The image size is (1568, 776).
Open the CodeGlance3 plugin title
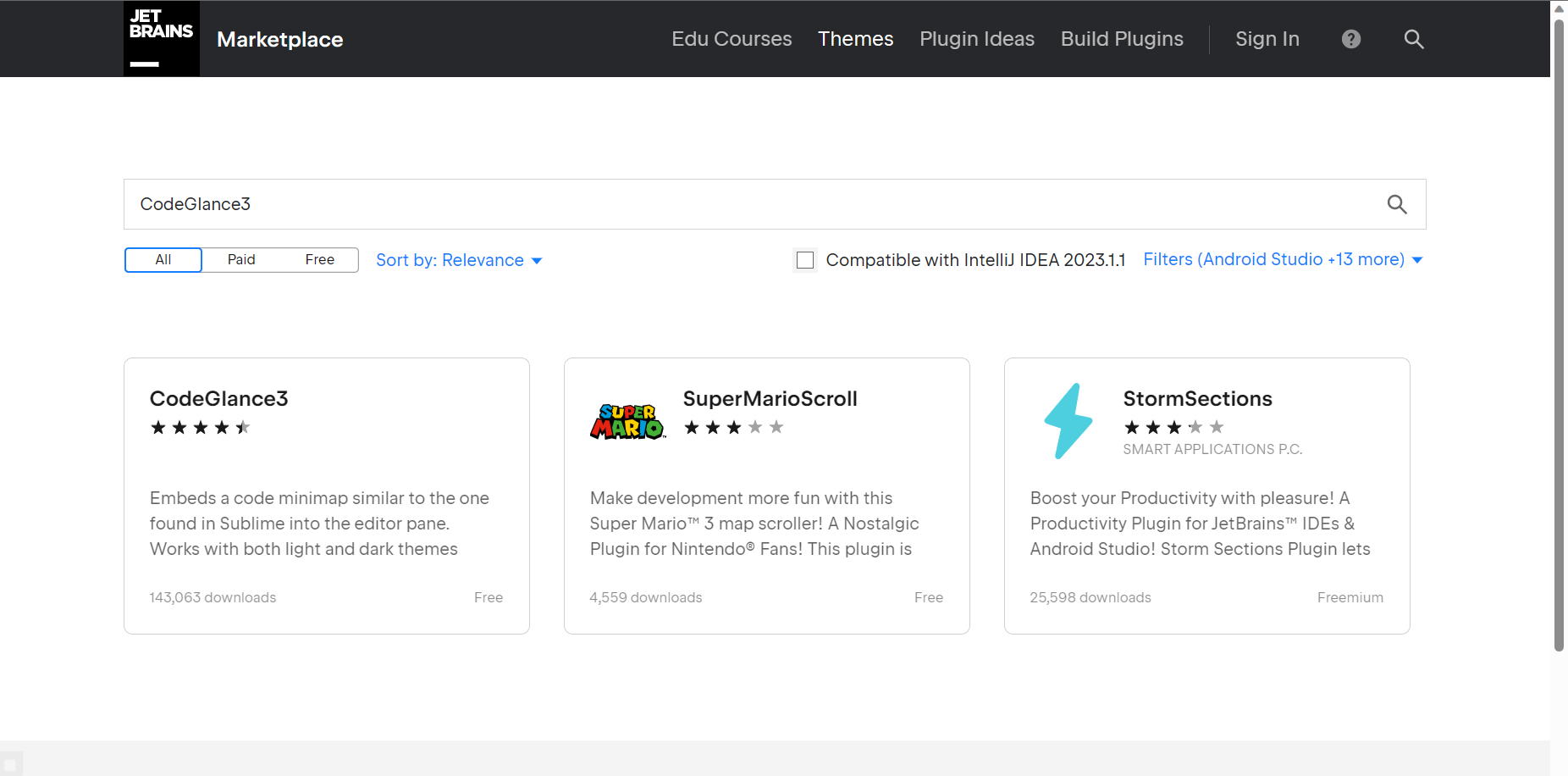pyautogui.click(x=219, y=398)
